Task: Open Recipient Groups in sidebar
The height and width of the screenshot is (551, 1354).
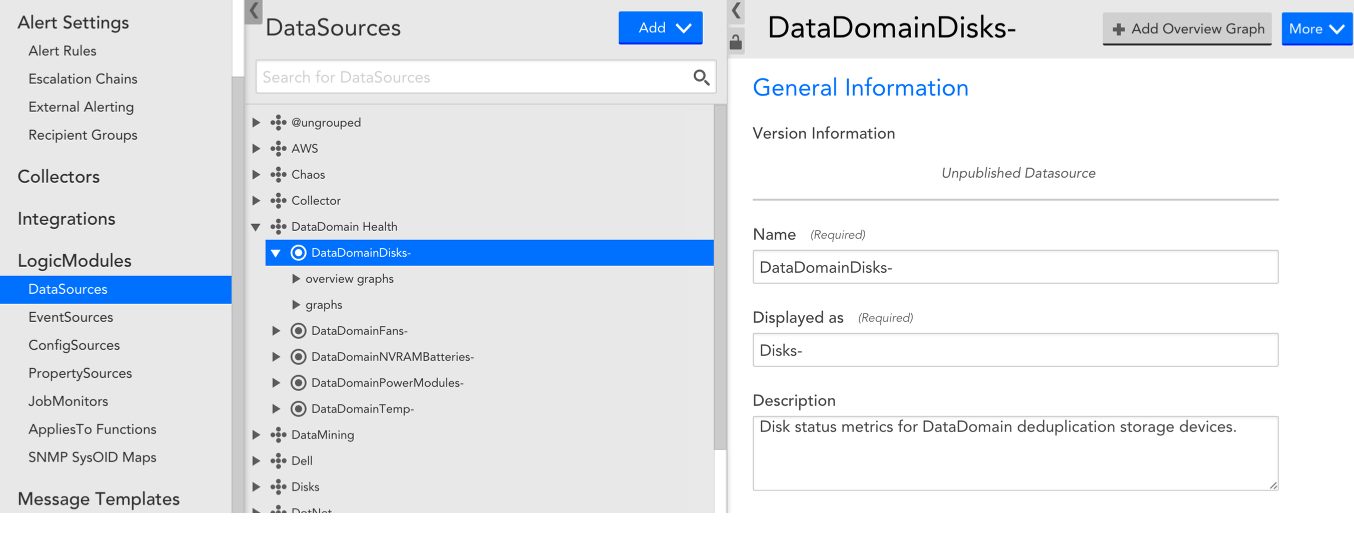Action: pyautogui.click(x=83, y=134)
